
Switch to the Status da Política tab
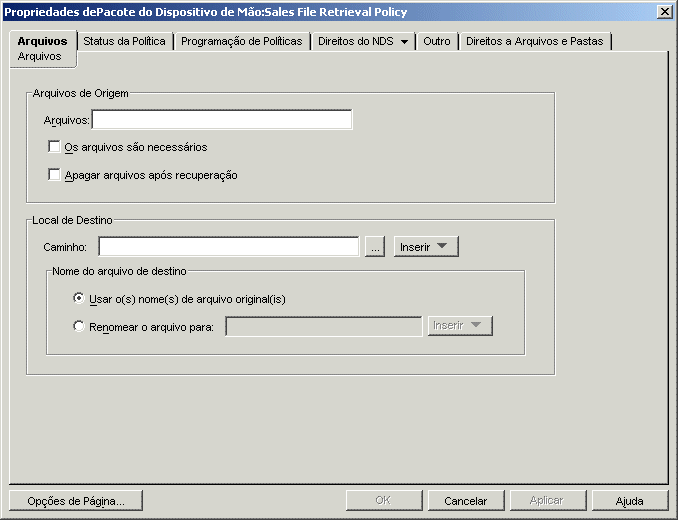click(x=125, y=41)
